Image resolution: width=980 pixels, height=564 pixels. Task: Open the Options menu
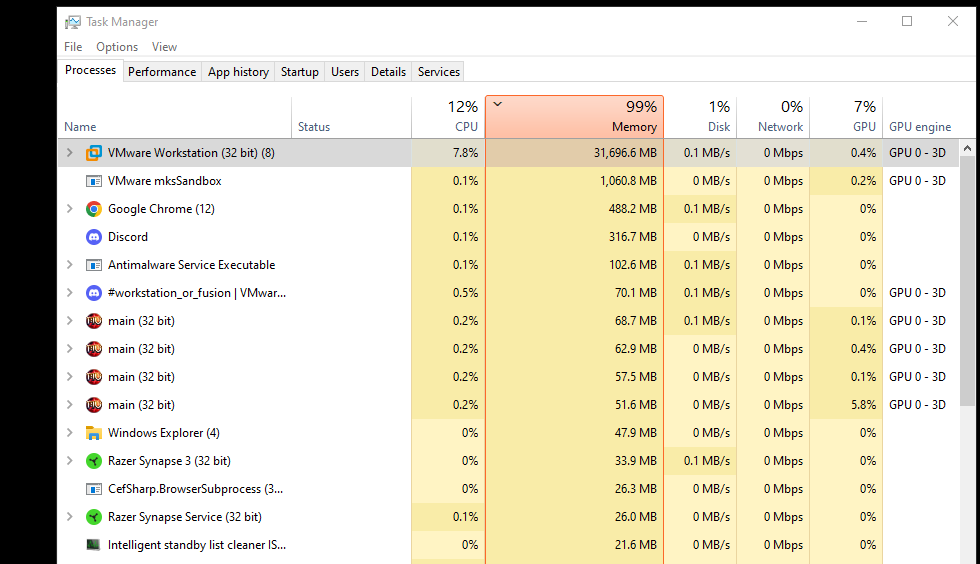(x=117, y=47)
